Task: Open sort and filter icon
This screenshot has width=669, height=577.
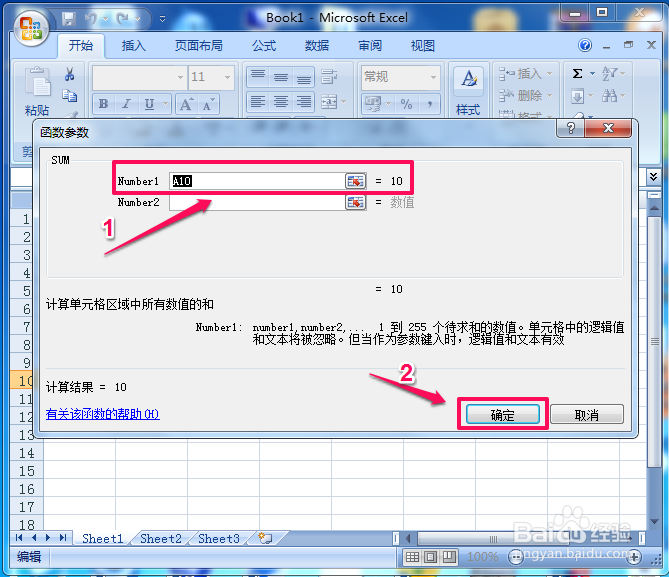Action: pyautogui.click(x=610, y=73)
